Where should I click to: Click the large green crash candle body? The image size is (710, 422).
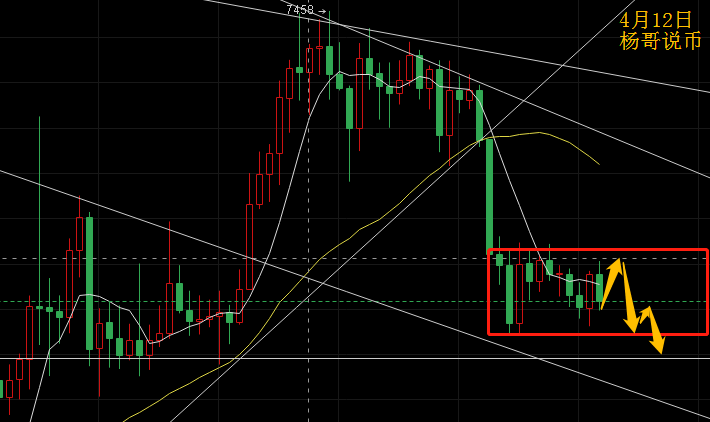point(489,197)
